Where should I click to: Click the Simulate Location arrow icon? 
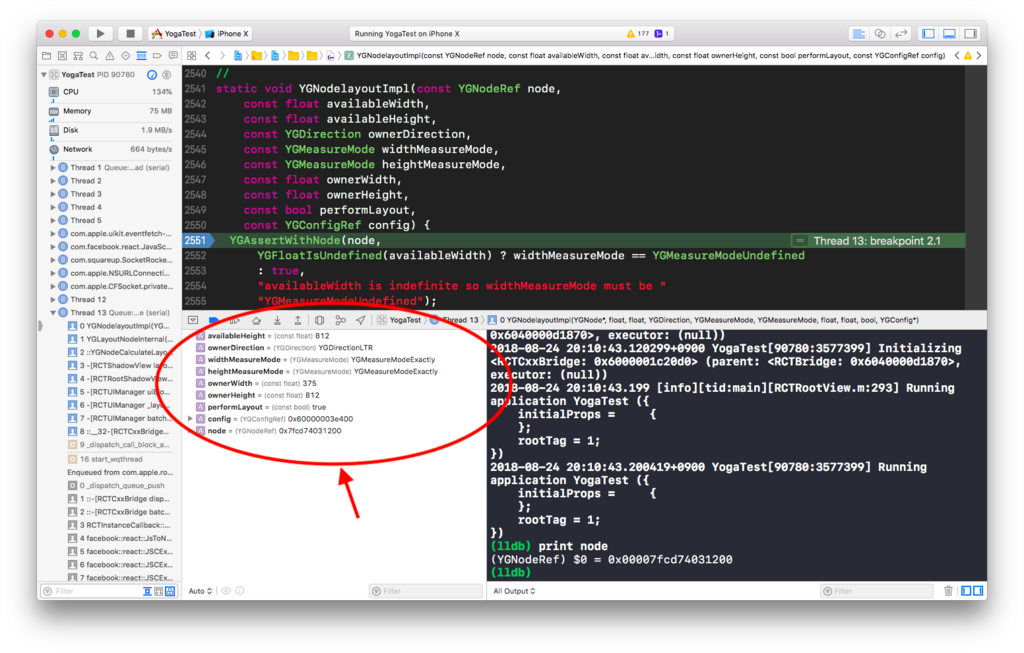tap(361, 320)
